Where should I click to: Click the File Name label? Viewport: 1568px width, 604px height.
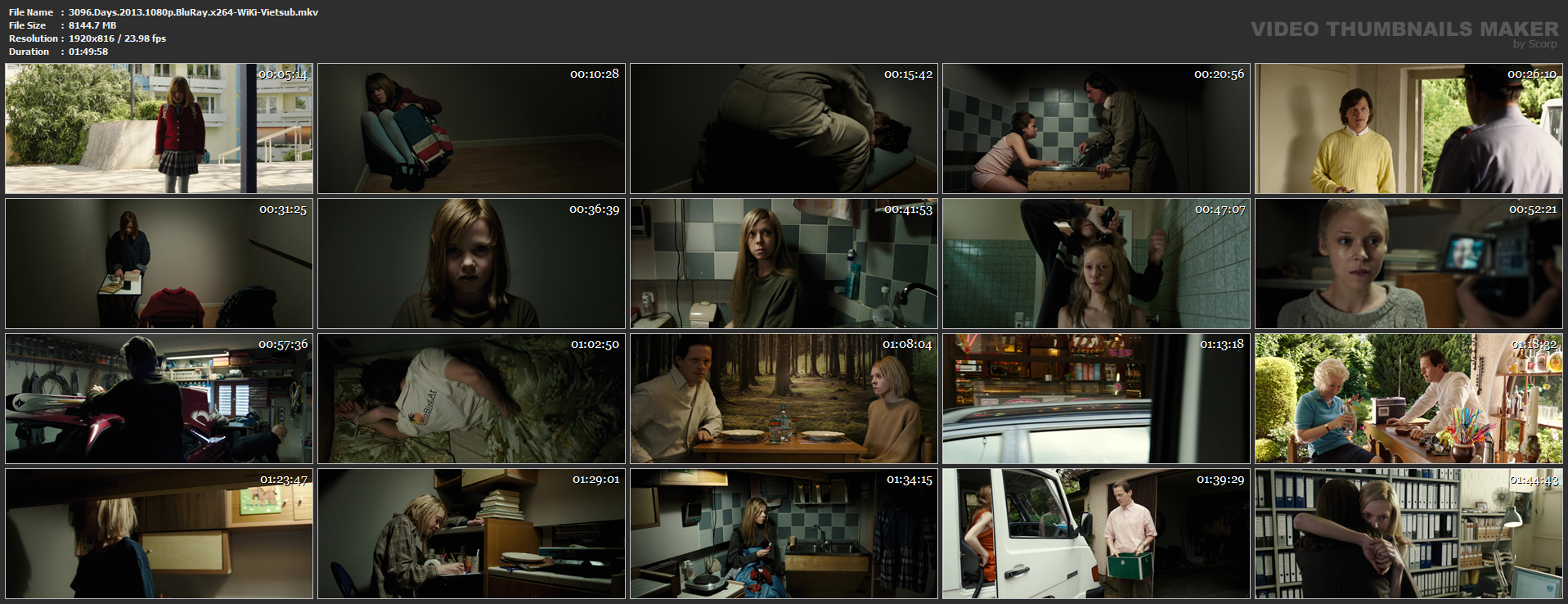pos(31,12)
